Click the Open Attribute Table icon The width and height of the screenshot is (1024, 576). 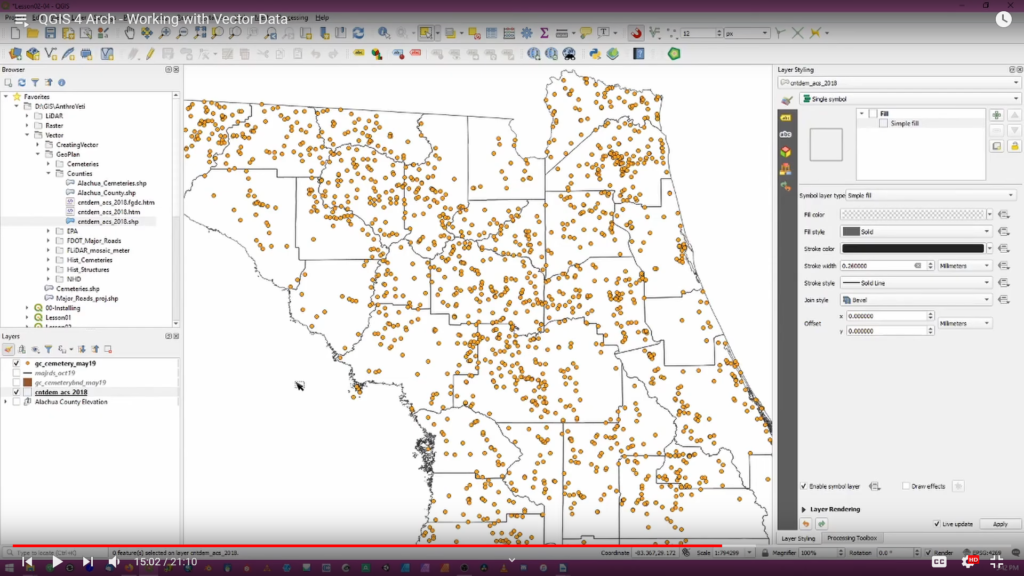[x=491, y=33]
